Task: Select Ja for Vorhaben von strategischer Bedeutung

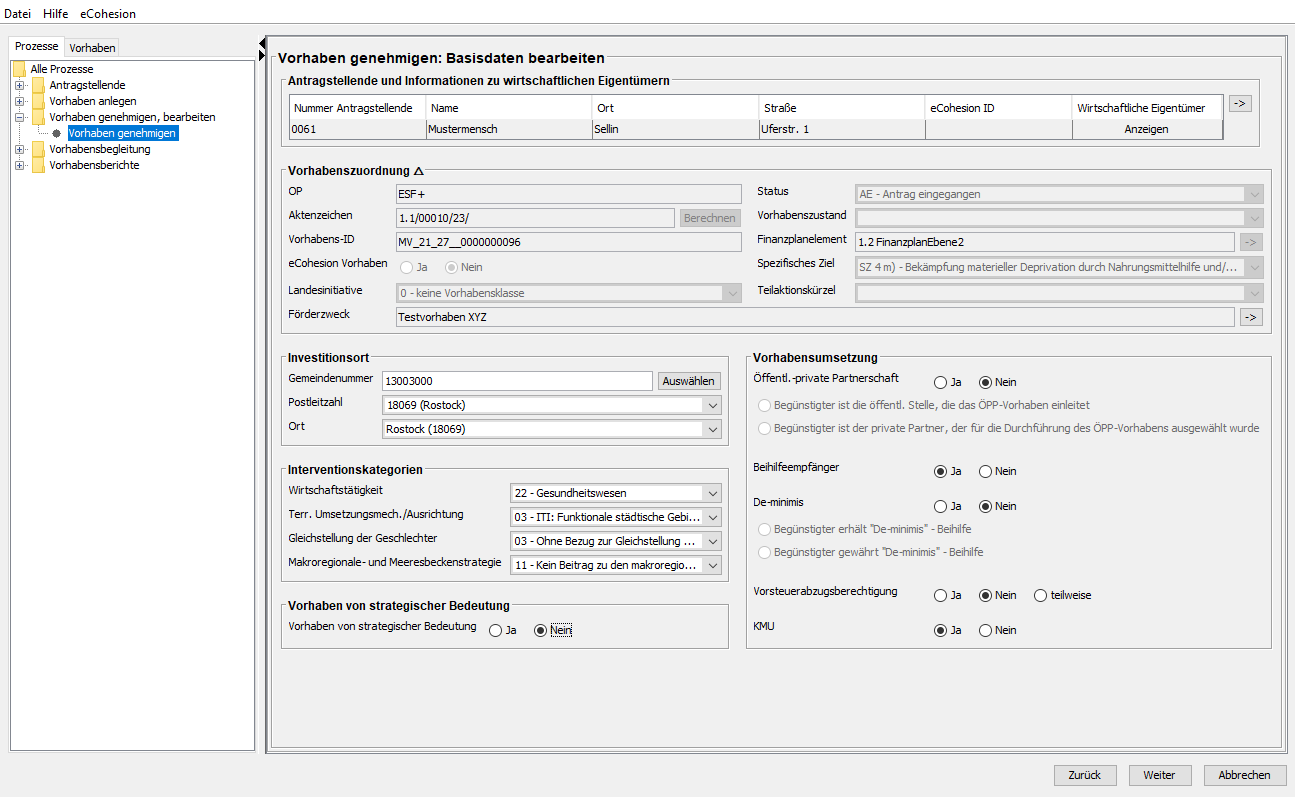Action: [x=495, y=630]
